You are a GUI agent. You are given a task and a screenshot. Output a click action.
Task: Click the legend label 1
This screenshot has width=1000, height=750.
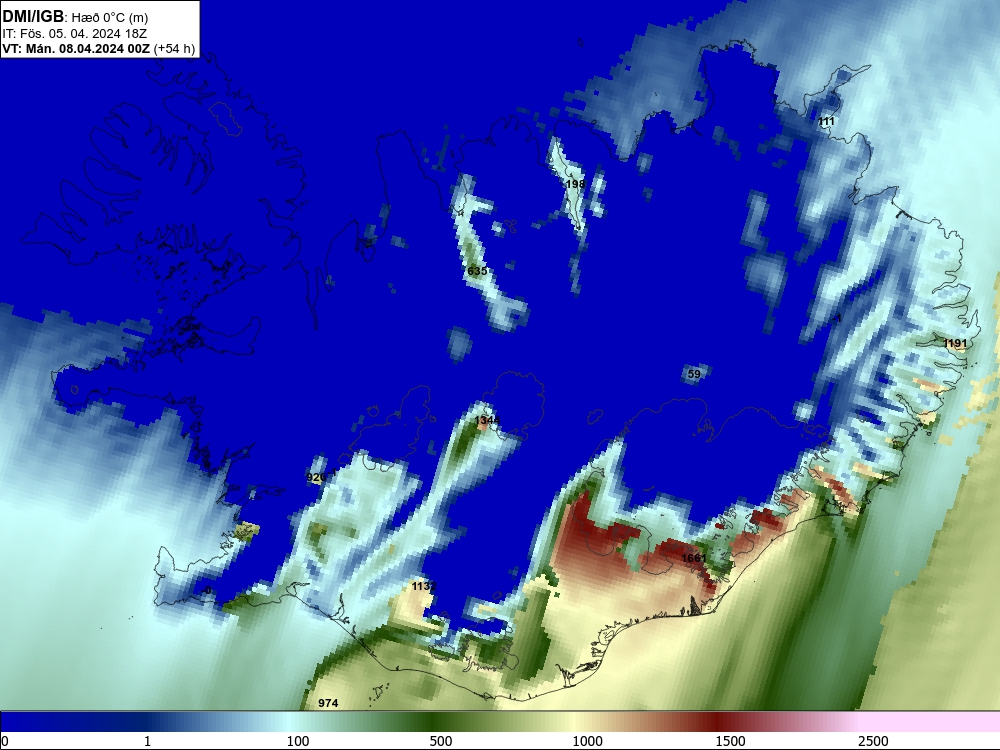point(147,741)
